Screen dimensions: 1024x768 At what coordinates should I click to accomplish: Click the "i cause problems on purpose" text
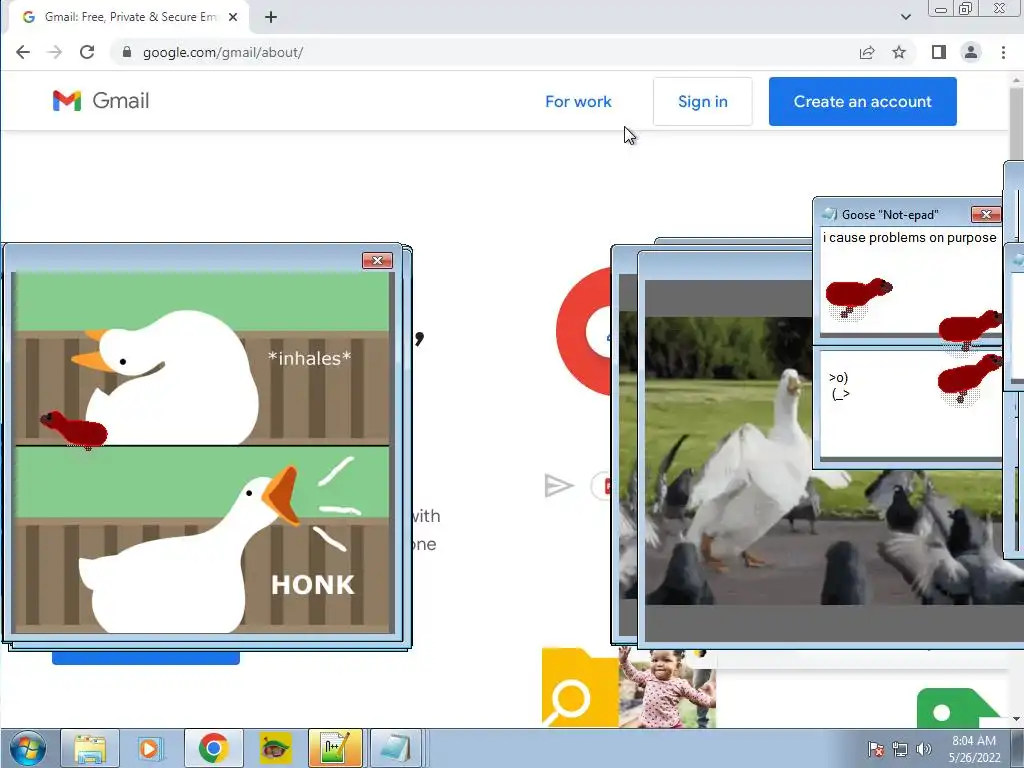909,238
